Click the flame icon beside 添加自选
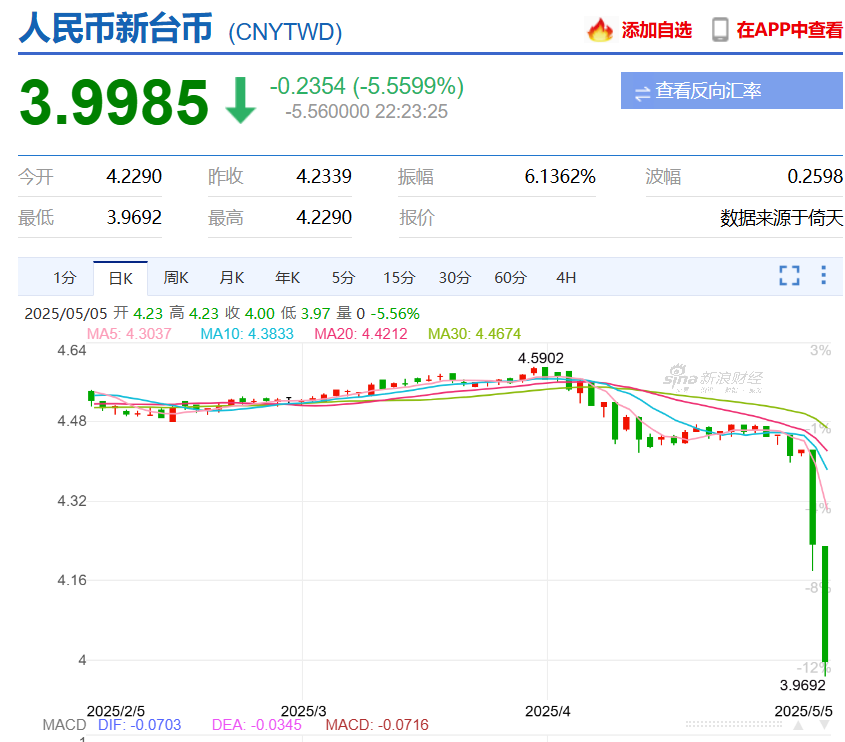This screenshot has width=845, height=742. [x=599, y=30]
